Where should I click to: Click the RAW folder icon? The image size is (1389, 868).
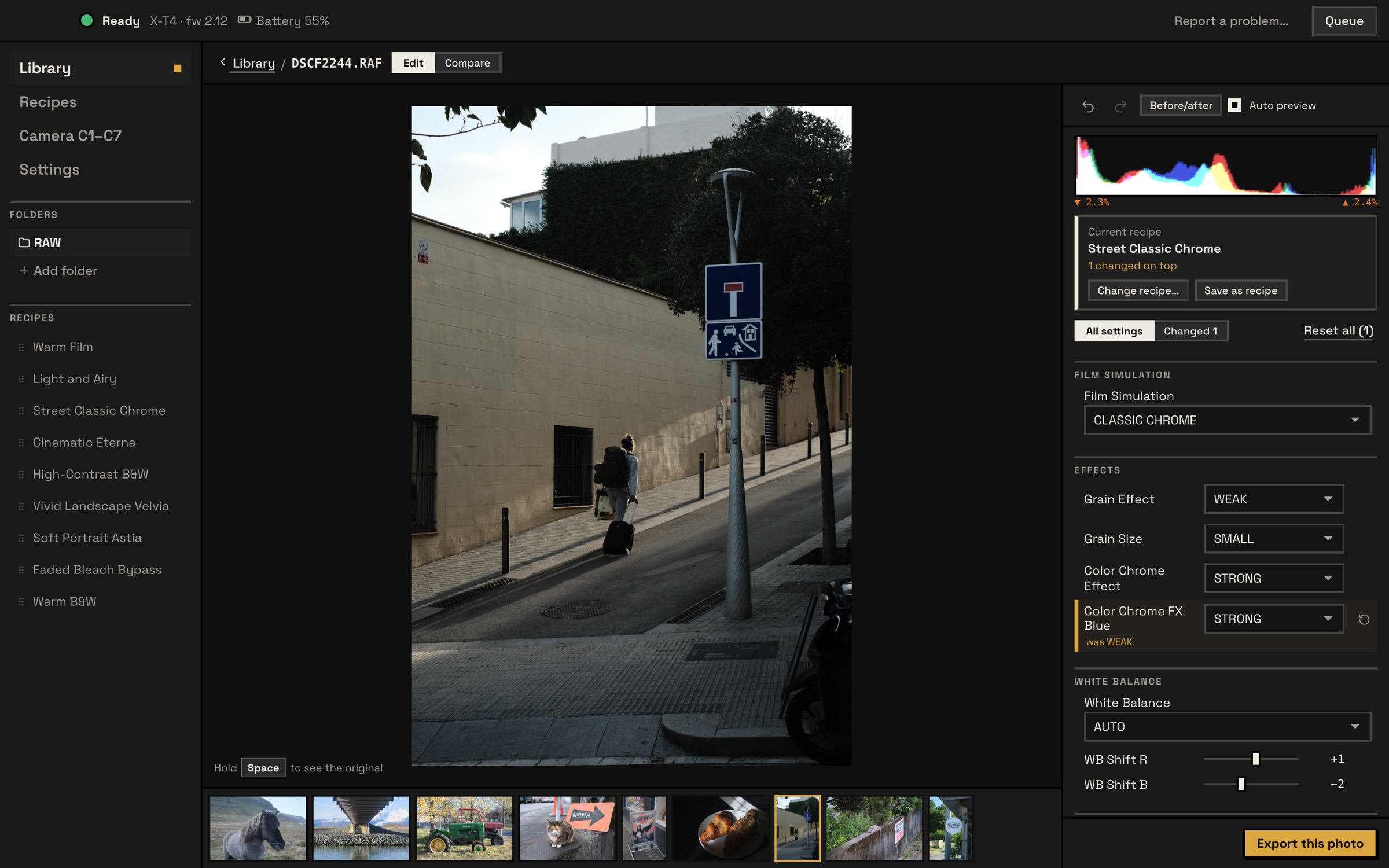(24, 242)
